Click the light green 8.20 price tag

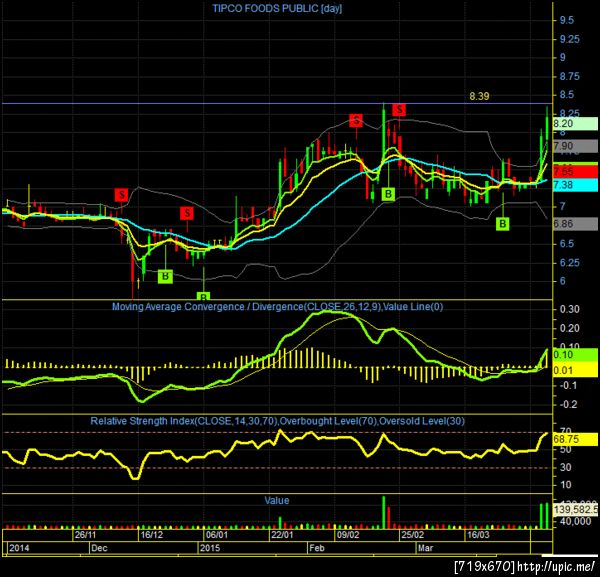coord(575,124)
